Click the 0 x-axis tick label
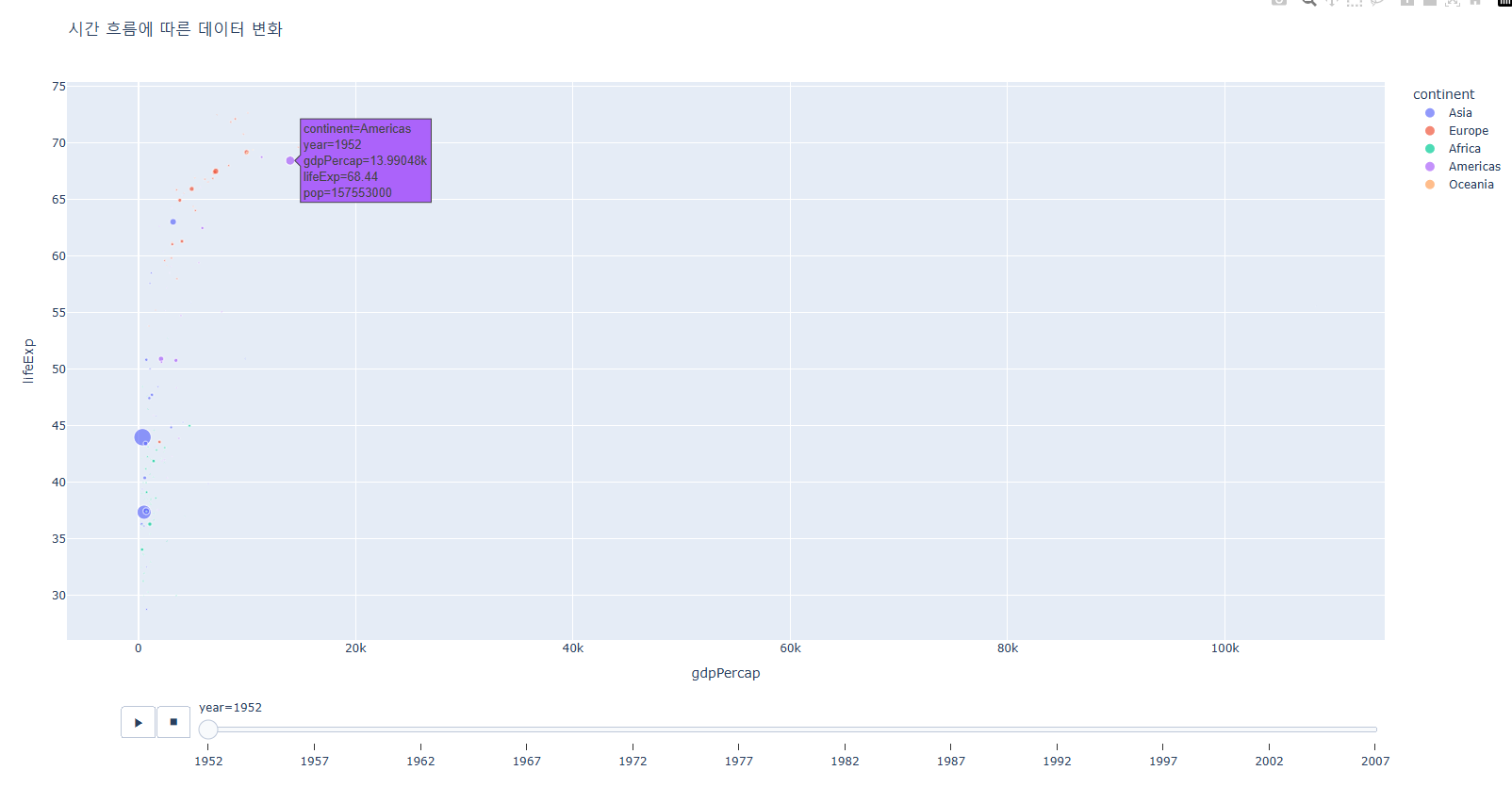The width and height of the screenshot is (1512, 787). tap(139, 648)
